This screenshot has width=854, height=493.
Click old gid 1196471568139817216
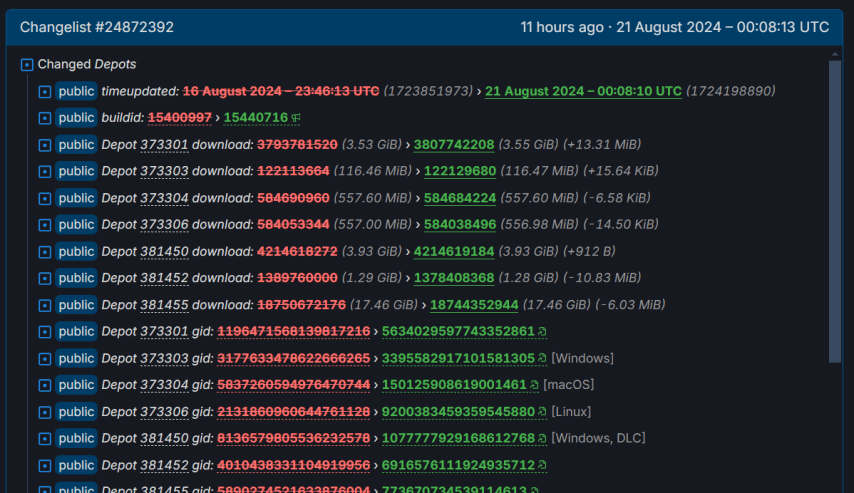click(x=294, y=331)
